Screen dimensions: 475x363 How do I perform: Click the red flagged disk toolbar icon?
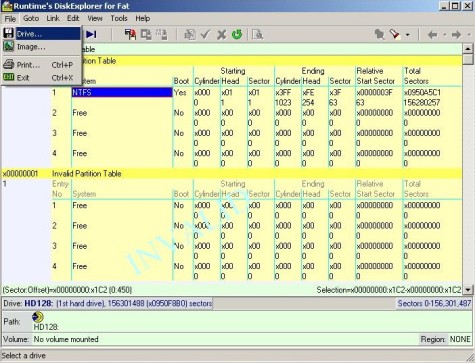pyautogui.click(x=130, y=34)
